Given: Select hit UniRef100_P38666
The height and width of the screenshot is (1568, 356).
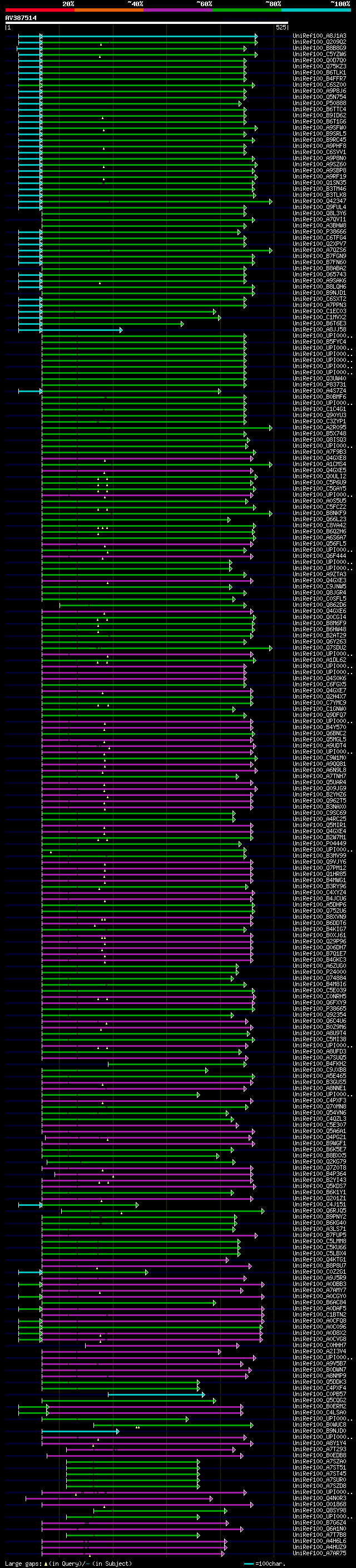Looking at the screenshot, I should (319, 231).
